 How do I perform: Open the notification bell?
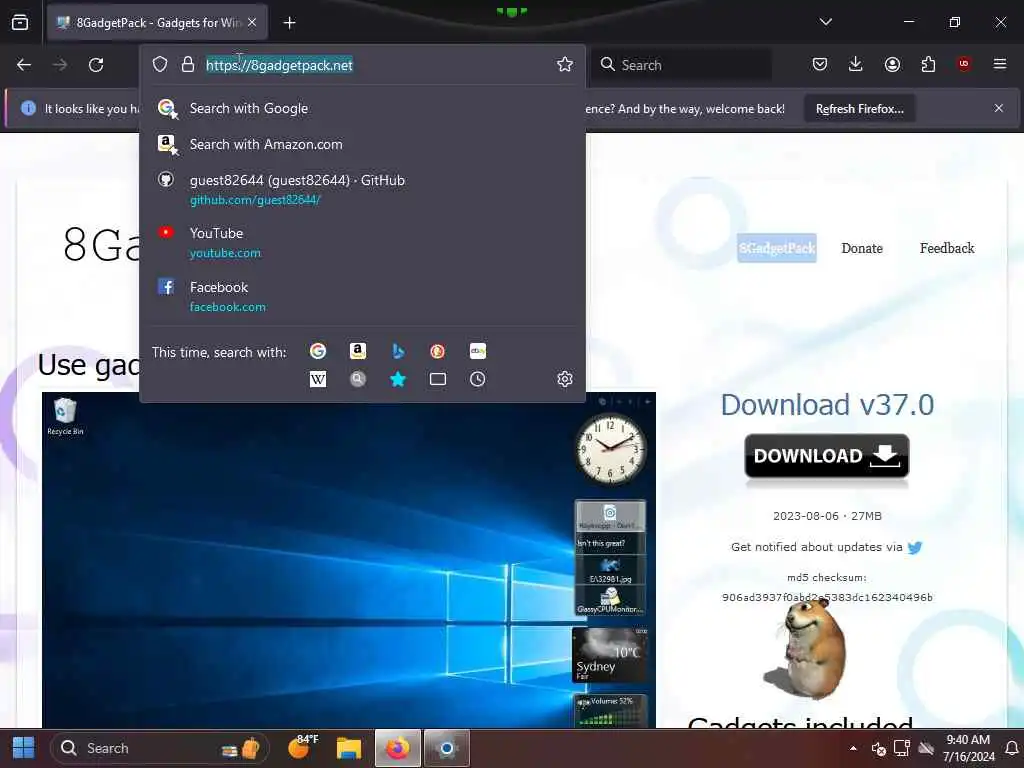(1012, 748)
